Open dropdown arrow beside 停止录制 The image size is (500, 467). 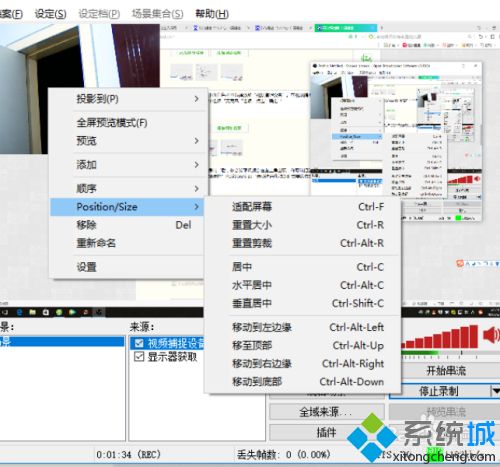tap(496, 391)
